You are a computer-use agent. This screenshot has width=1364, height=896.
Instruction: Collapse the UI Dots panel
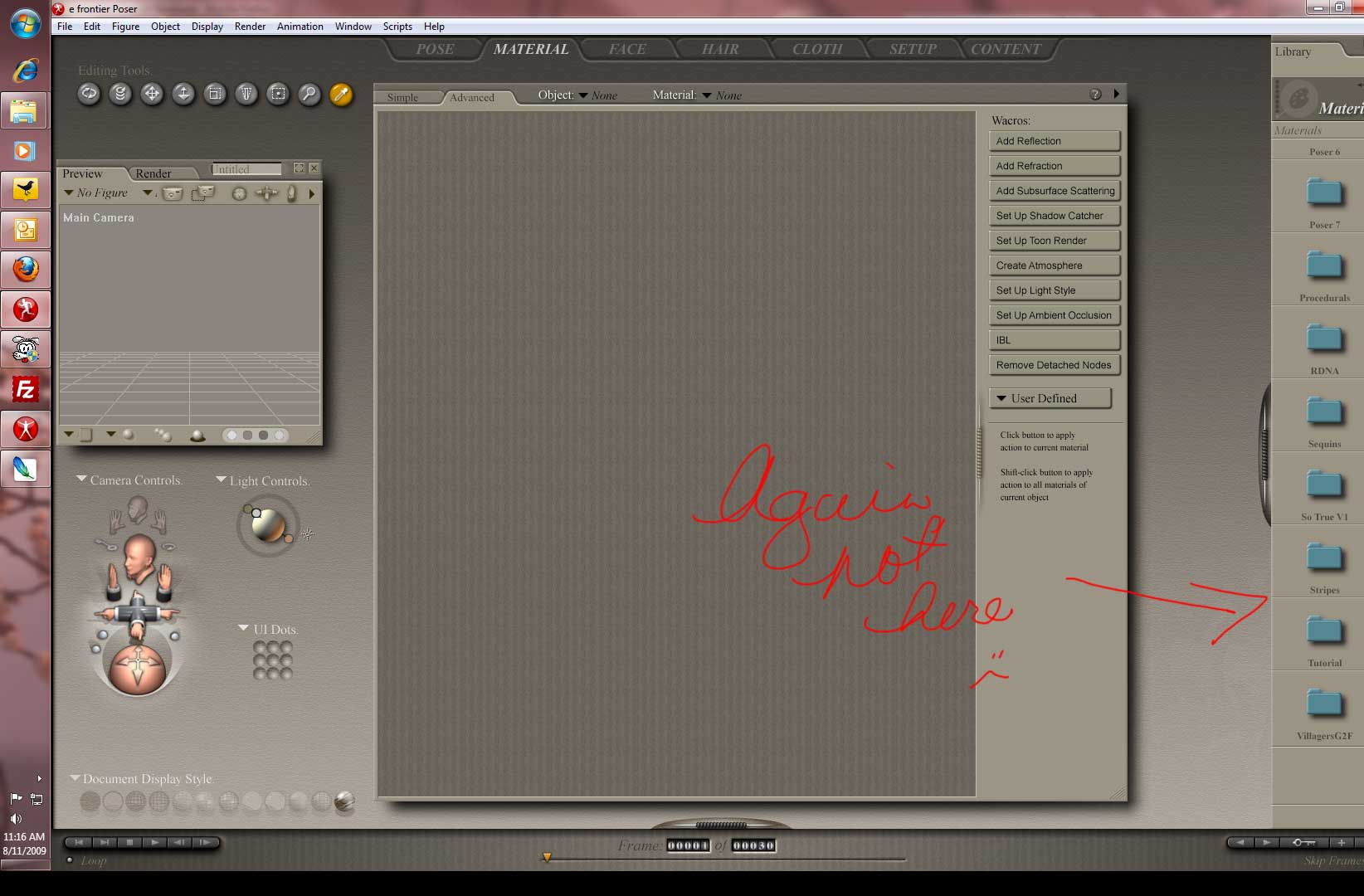point(243,629)
